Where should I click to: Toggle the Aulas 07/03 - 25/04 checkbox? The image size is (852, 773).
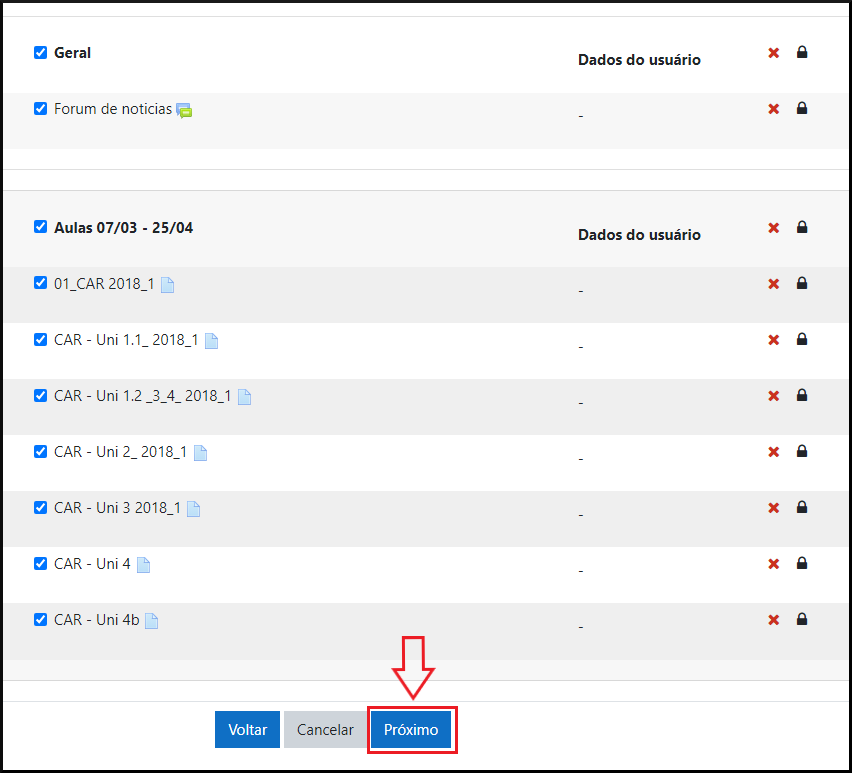(41, 227)
